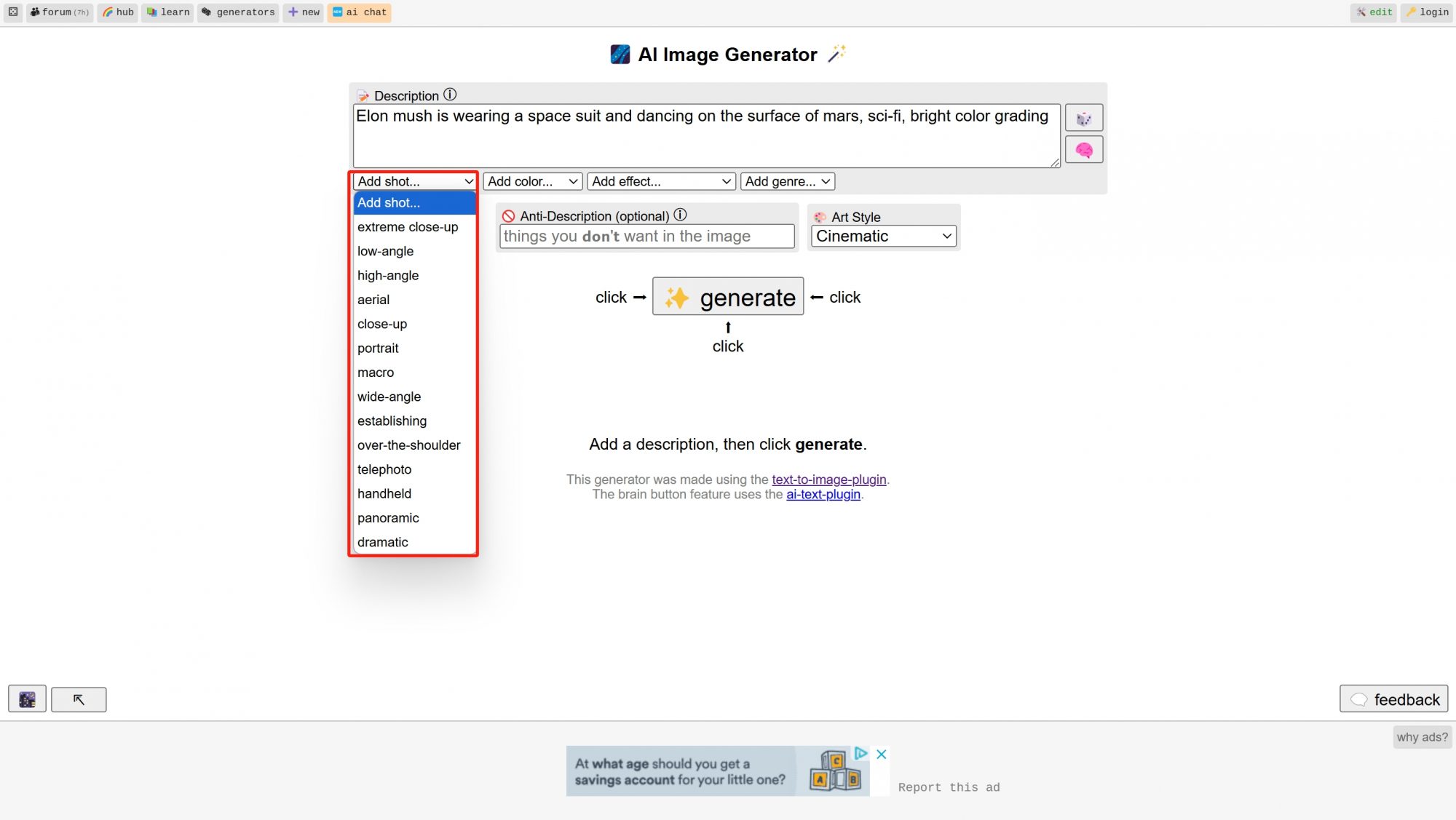The width and height of the screenshot is (1456, 820).
Task: Choose over-the-shoulder from the shot list
Action: (408, 445)
